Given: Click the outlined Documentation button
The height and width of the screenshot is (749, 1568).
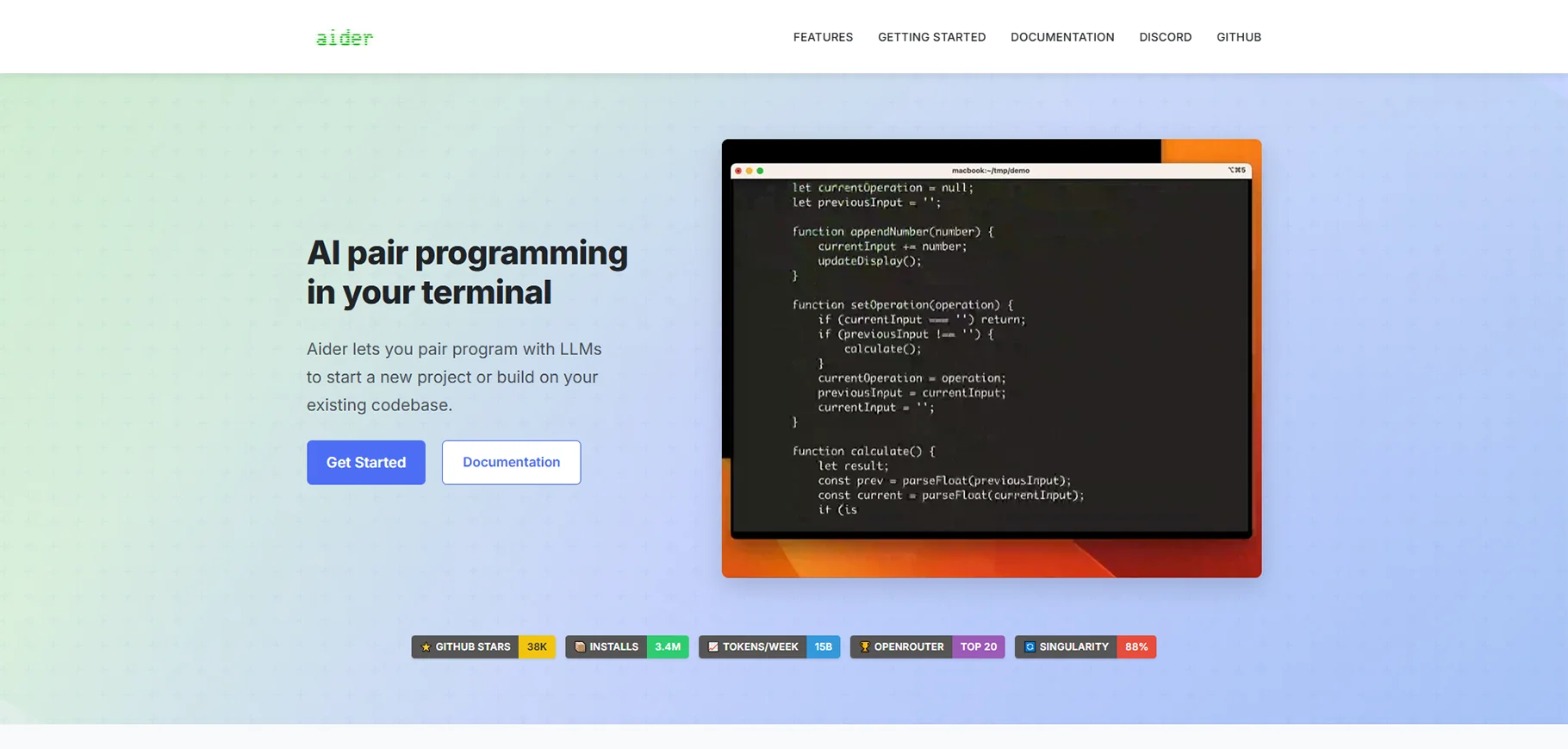Looking at the screenshot, I should click(511, 462).
